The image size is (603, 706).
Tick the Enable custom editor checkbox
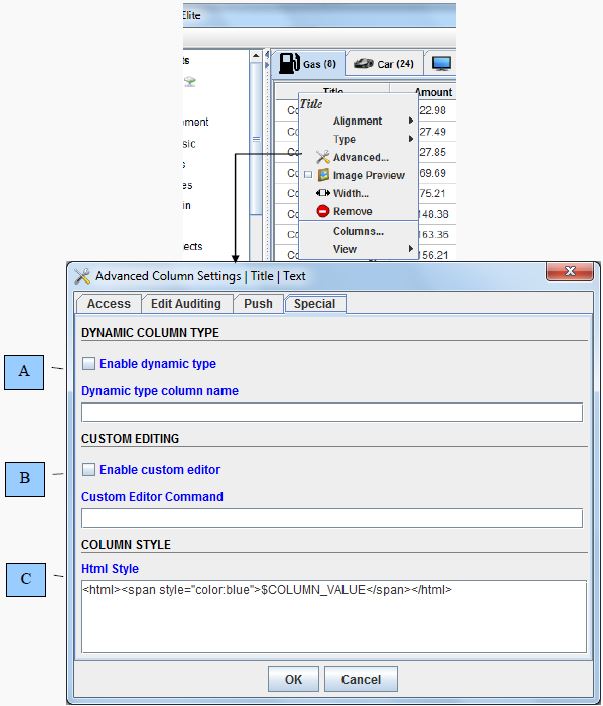pos(89,469)
